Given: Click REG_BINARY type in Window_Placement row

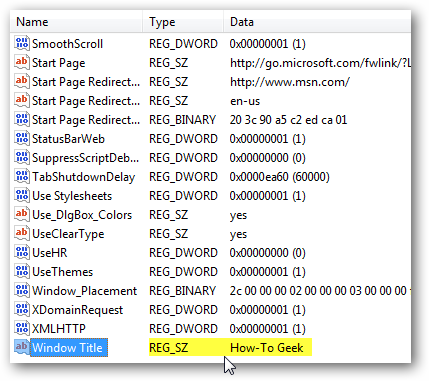Looking at the screenshot, I should [x=182, y=291].
